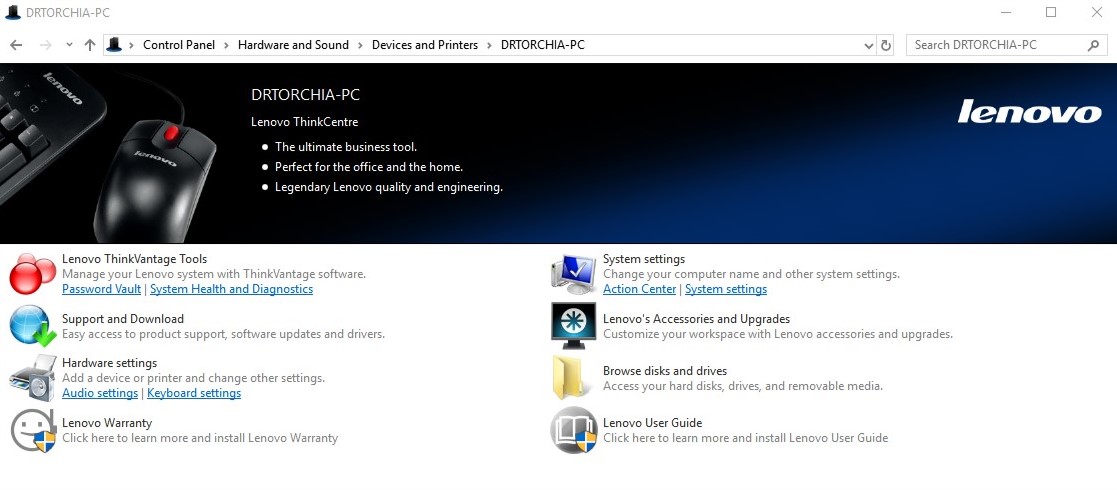Click the System settings heading text
Viewport: 1117px width, 490px height.
(x=644, y=259)
